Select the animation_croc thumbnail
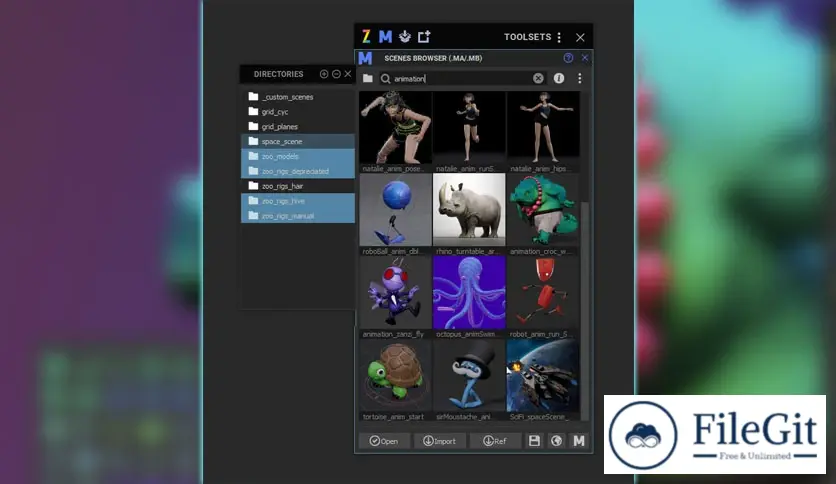The image size is (836, 484). 543,210
